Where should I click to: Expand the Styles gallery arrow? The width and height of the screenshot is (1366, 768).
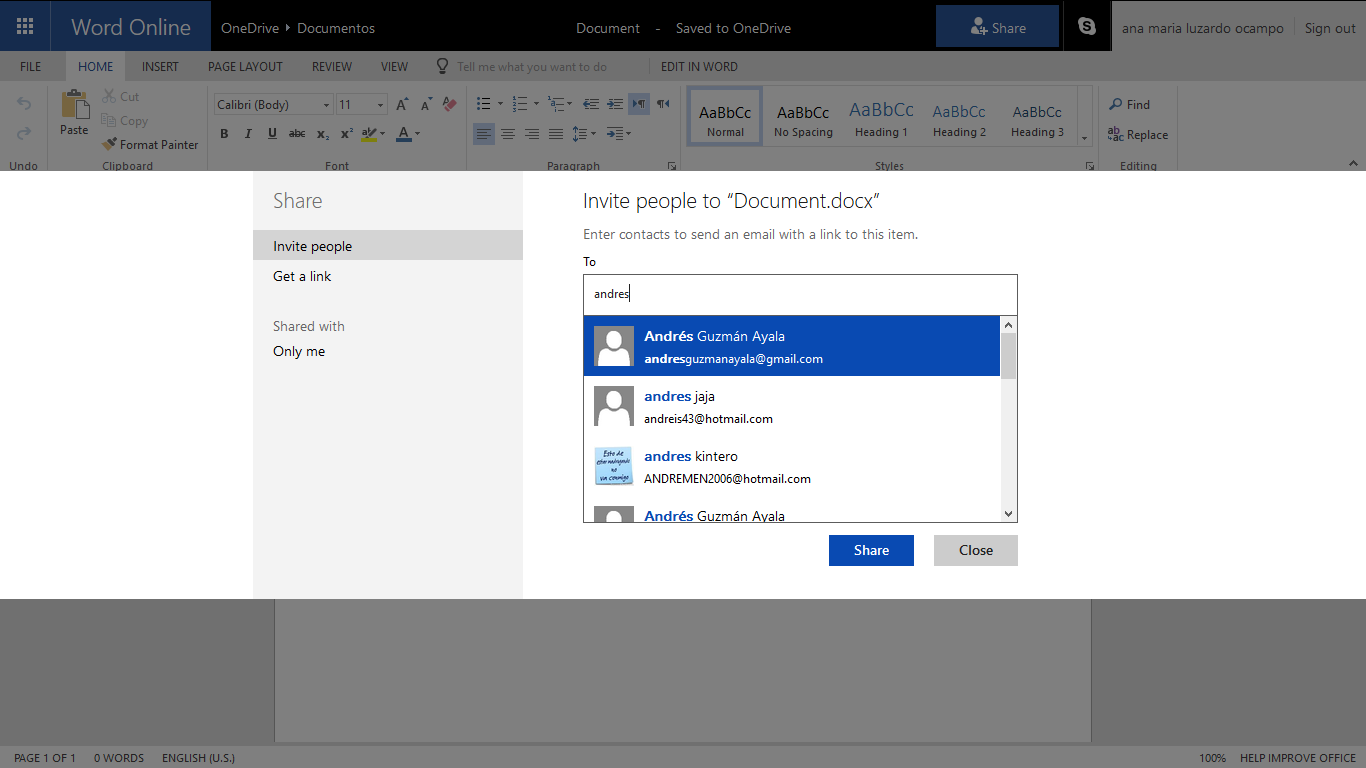tap(1084, 138)
